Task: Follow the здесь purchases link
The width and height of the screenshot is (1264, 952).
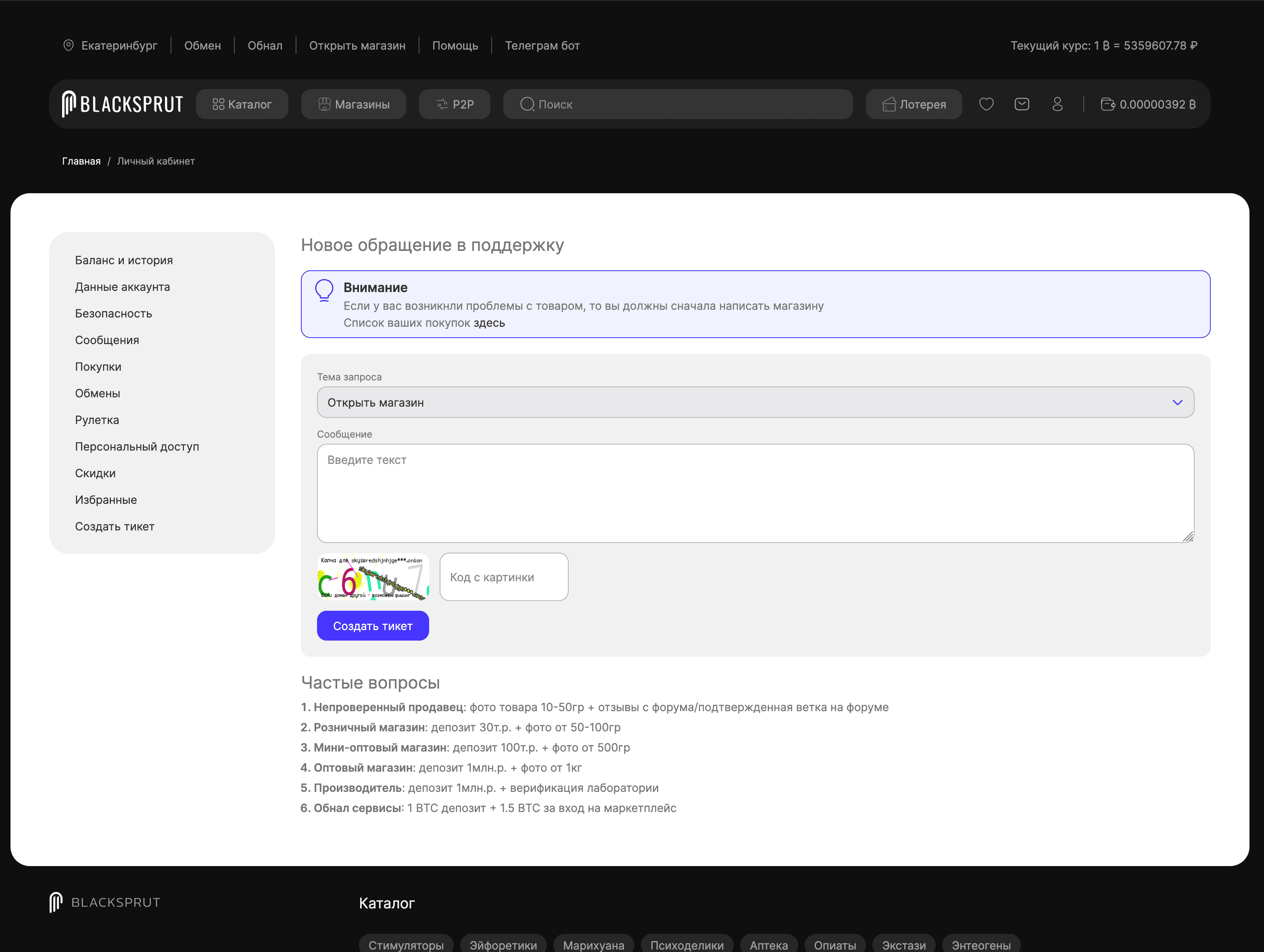Action: point(489,323)
